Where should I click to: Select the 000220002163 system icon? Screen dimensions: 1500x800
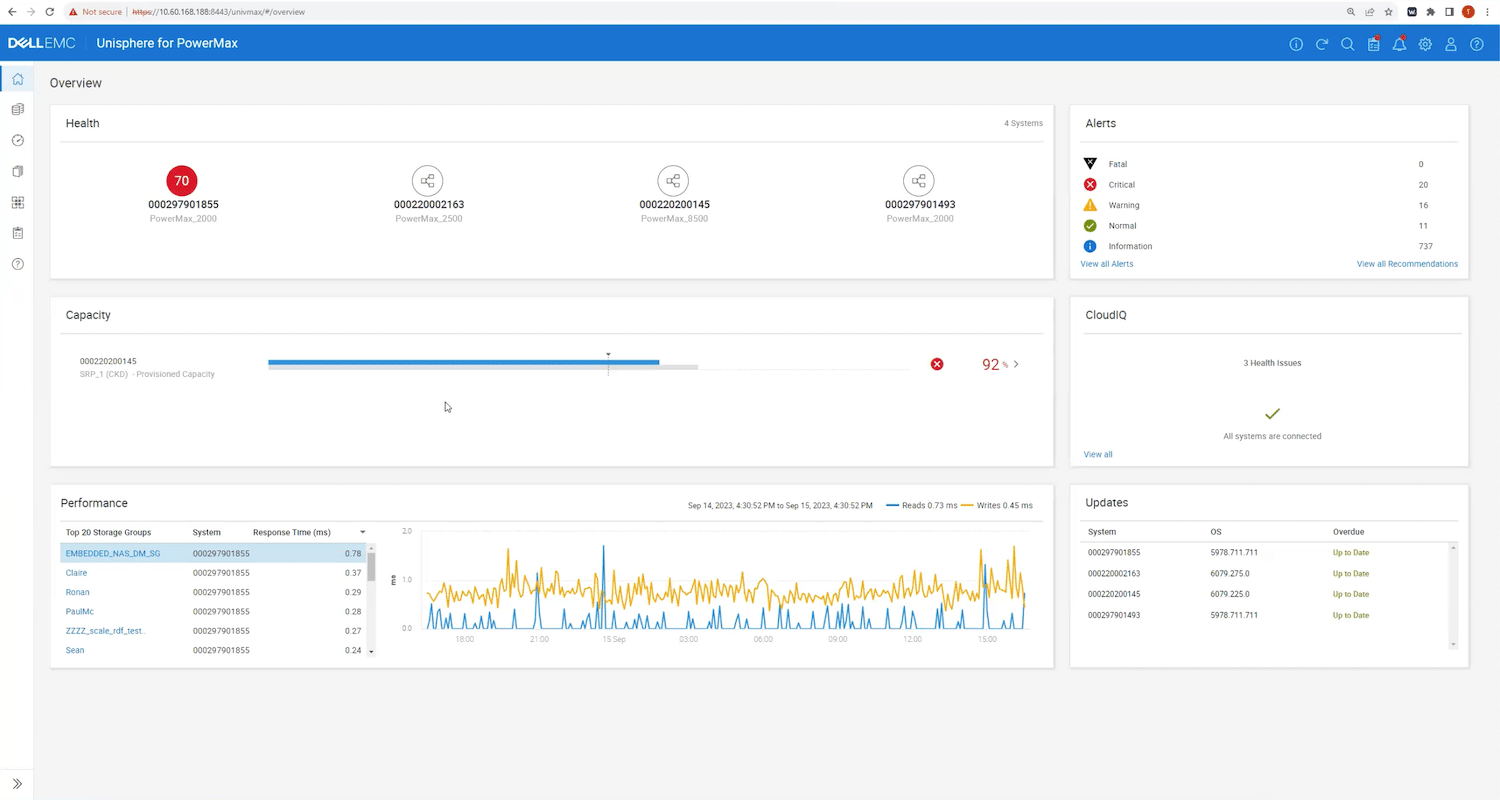point(427,181)
